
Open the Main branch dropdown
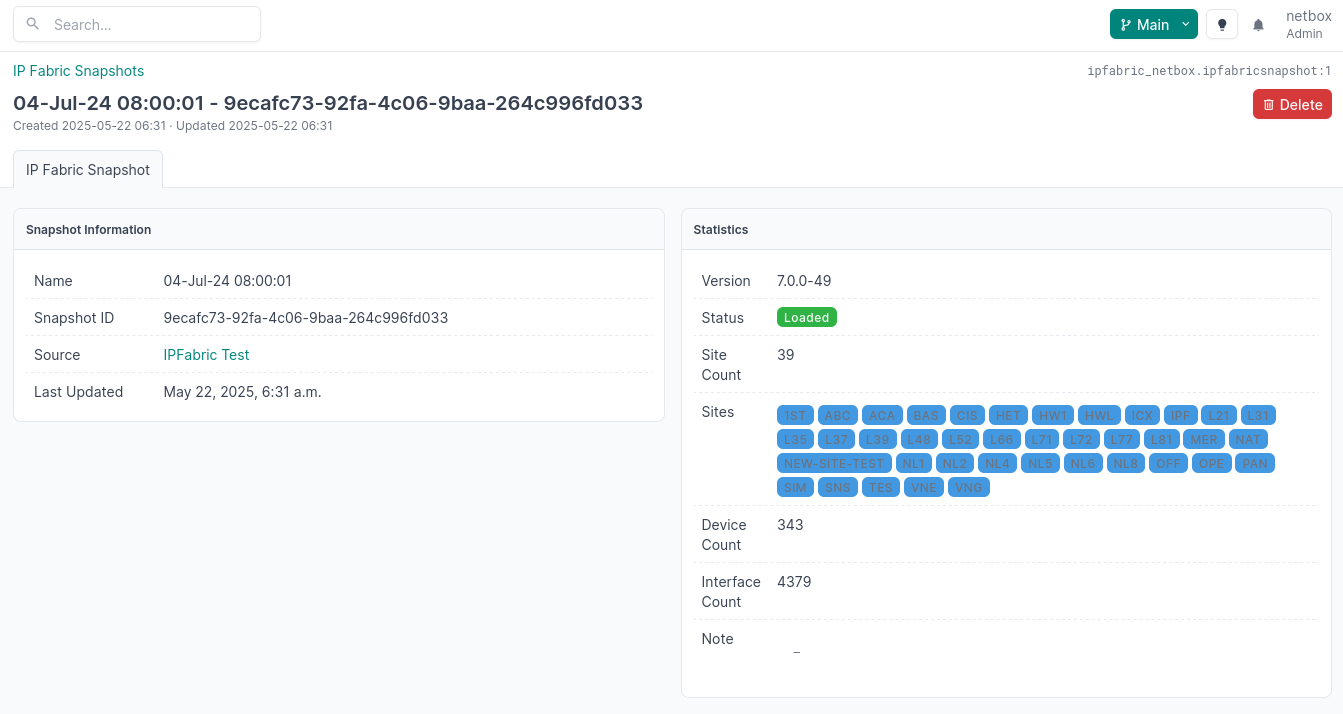tap(1153, 25)
